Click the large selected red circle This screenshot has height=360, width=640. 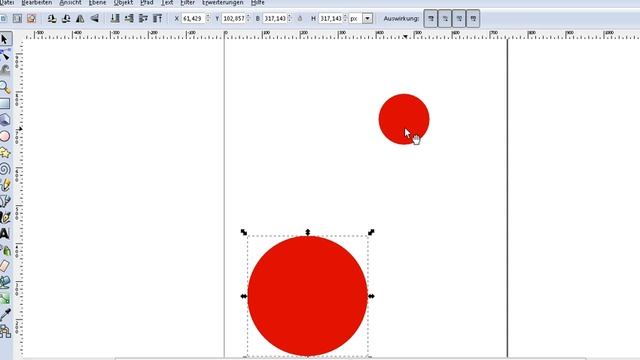(308, 296)
